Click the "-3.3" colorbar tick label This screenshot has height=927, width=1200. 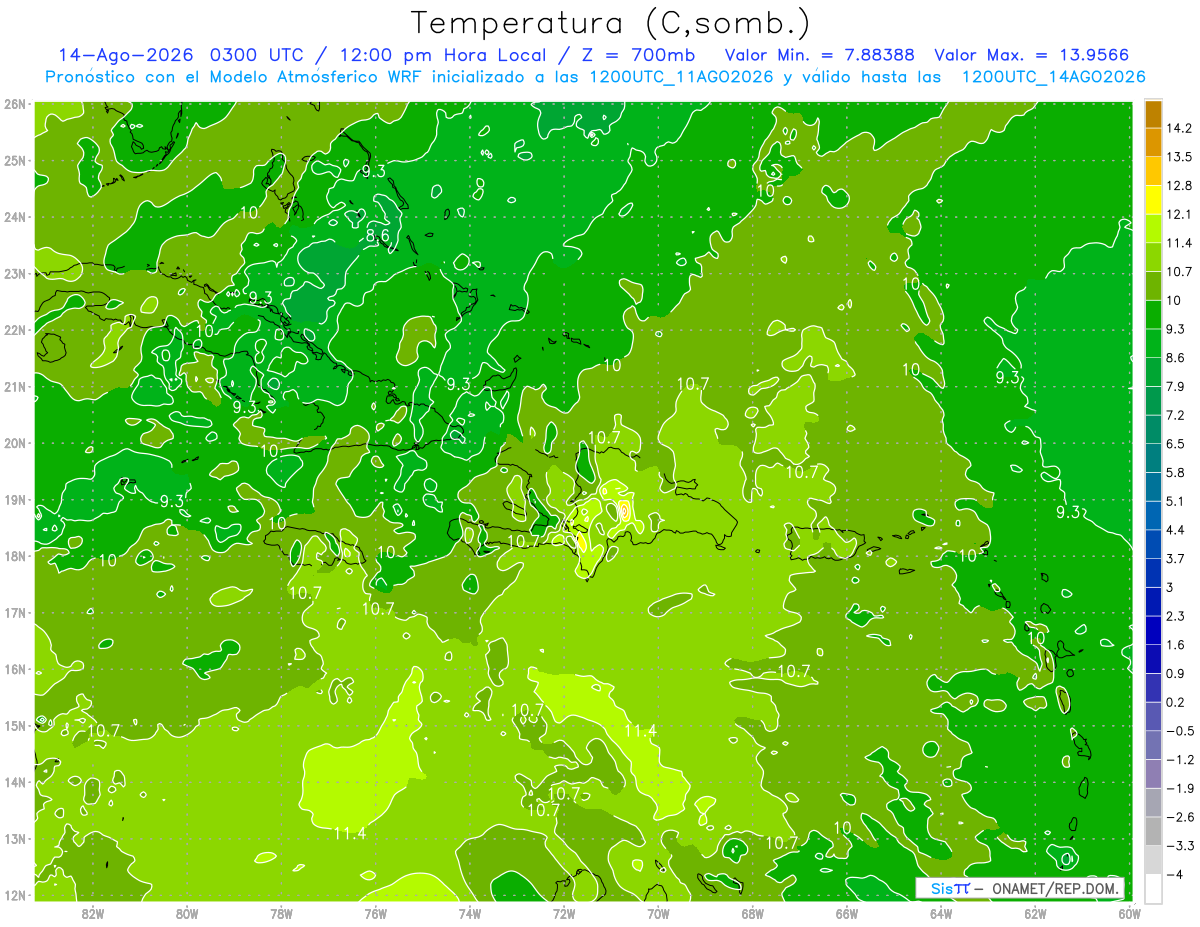coord(1179,846)
